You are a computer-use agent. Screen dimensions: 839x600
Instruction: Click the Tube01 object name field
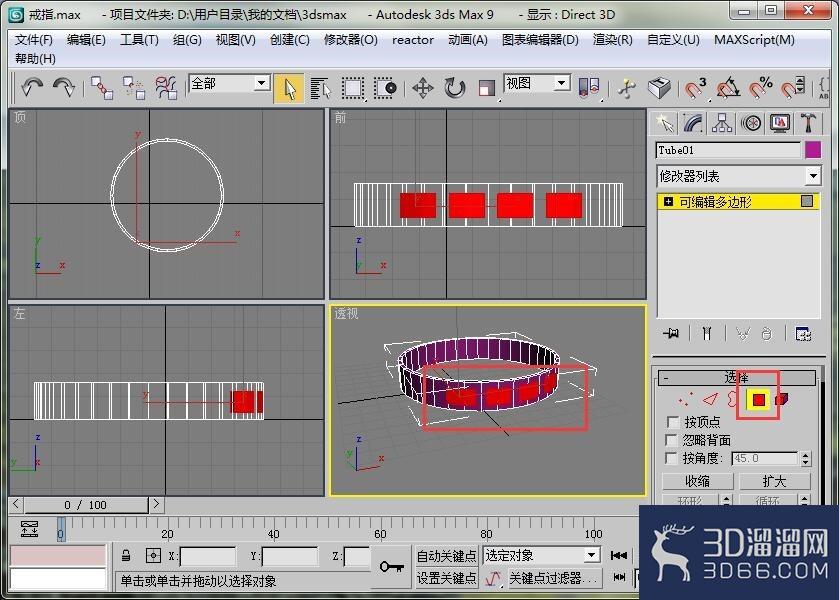pos(728,150)
